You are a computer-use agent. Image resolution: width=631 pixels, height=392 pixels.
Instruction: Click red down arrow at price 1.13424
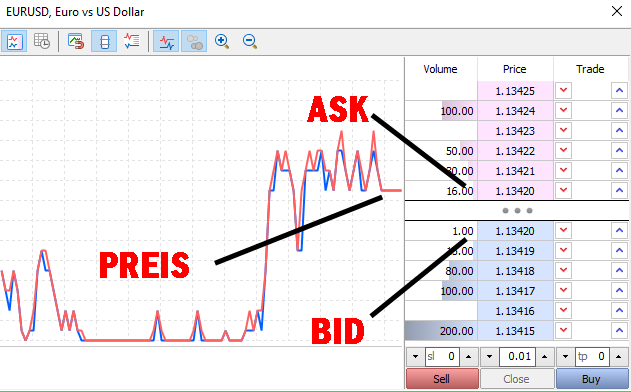563,111
